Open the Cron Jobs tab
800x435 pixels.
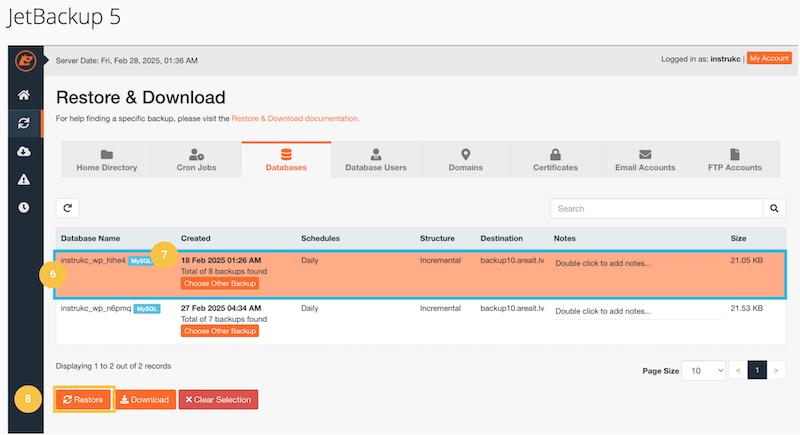pos(196,160)
